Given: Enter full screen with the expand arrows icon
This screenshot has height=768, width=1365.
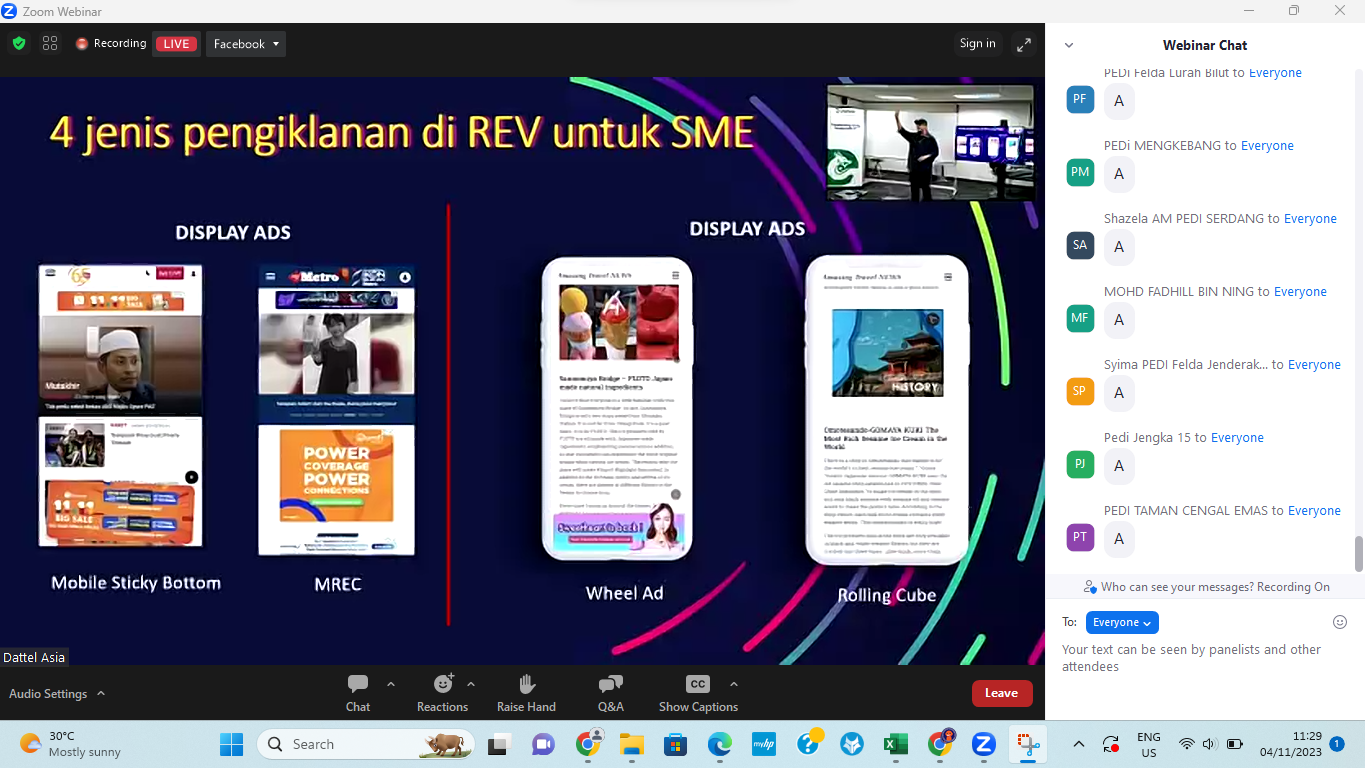Looking at the screenshot, I should (x=1023, y=44).
